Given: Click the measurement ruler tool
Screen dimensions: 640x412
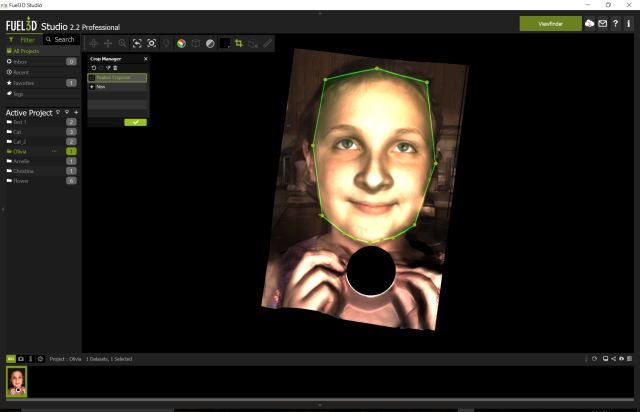Looking at the screenshot, I should click(267, 43).
